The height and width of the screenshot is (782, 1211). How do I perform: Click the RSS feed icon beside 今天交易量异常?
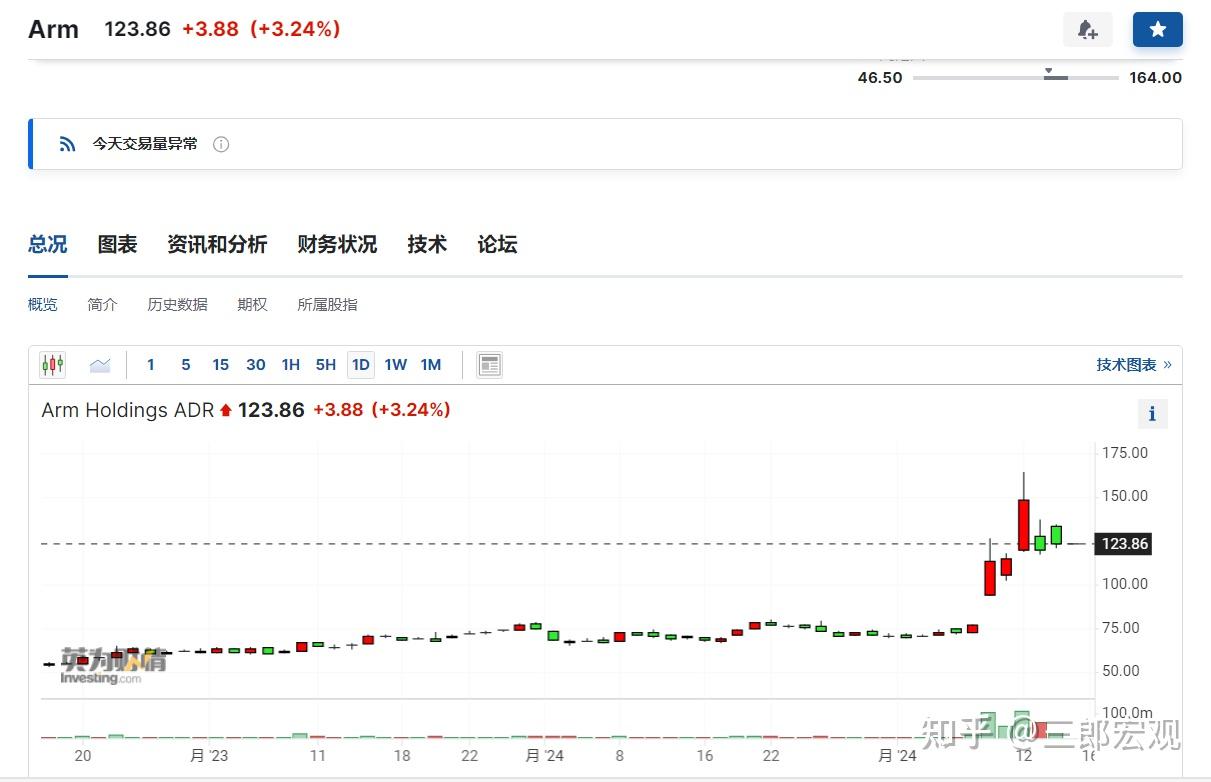click(66, 143)
